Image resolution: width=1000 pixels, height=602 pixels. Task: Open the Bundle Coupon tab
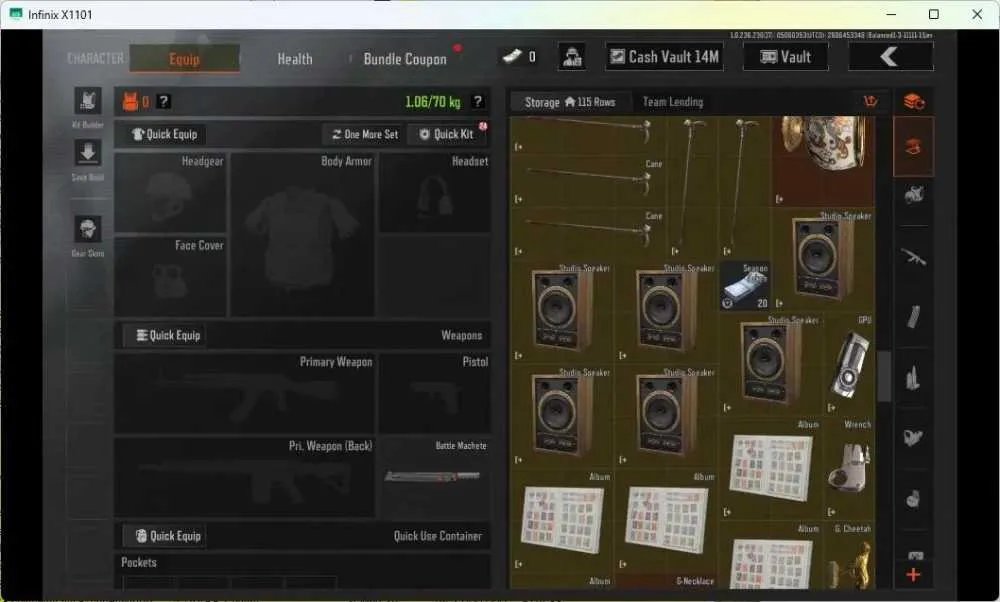click(x=405, y=59)
